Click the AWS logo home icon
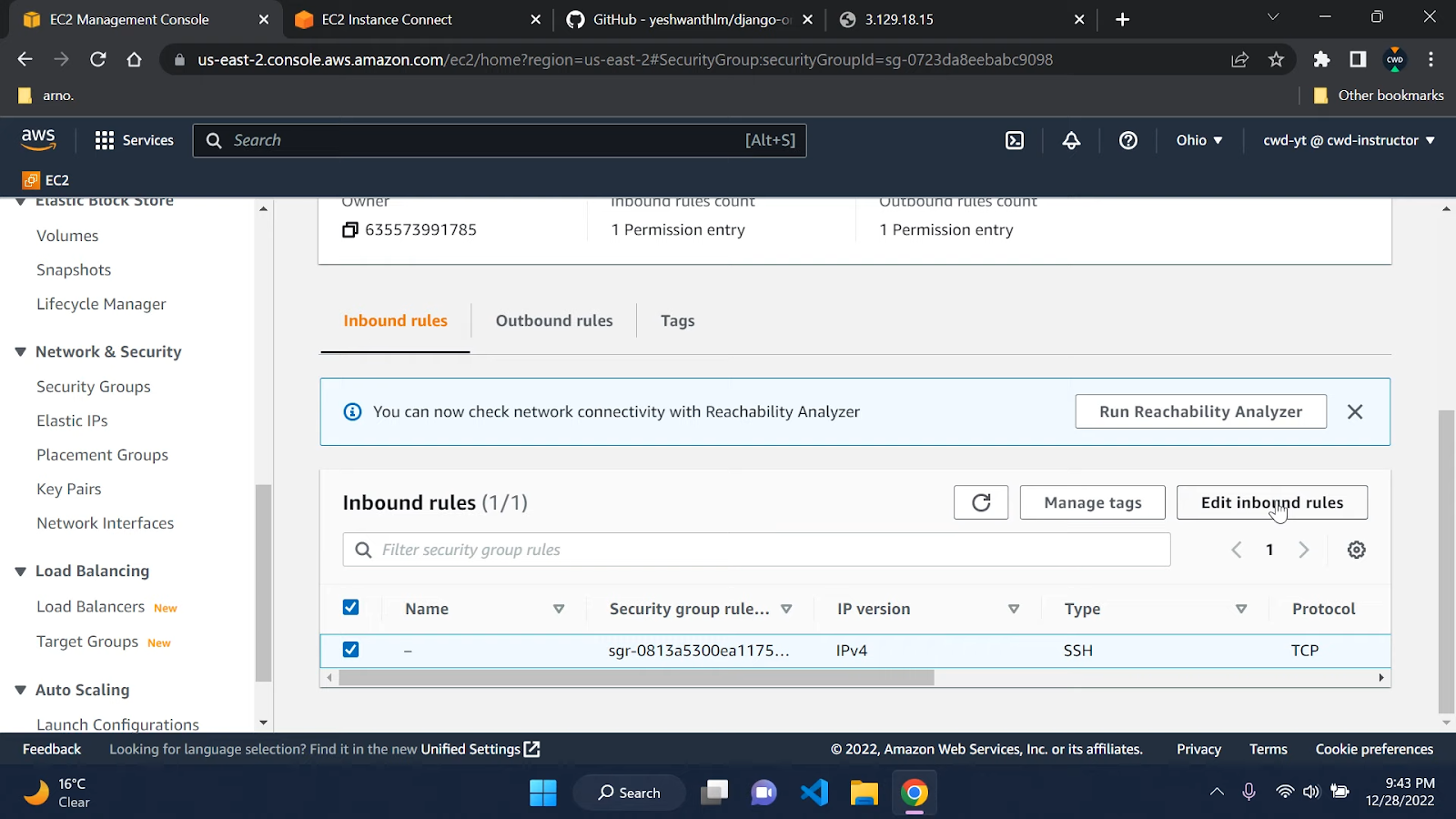This screenshot has width=1456, height=819. pos(38,139)
